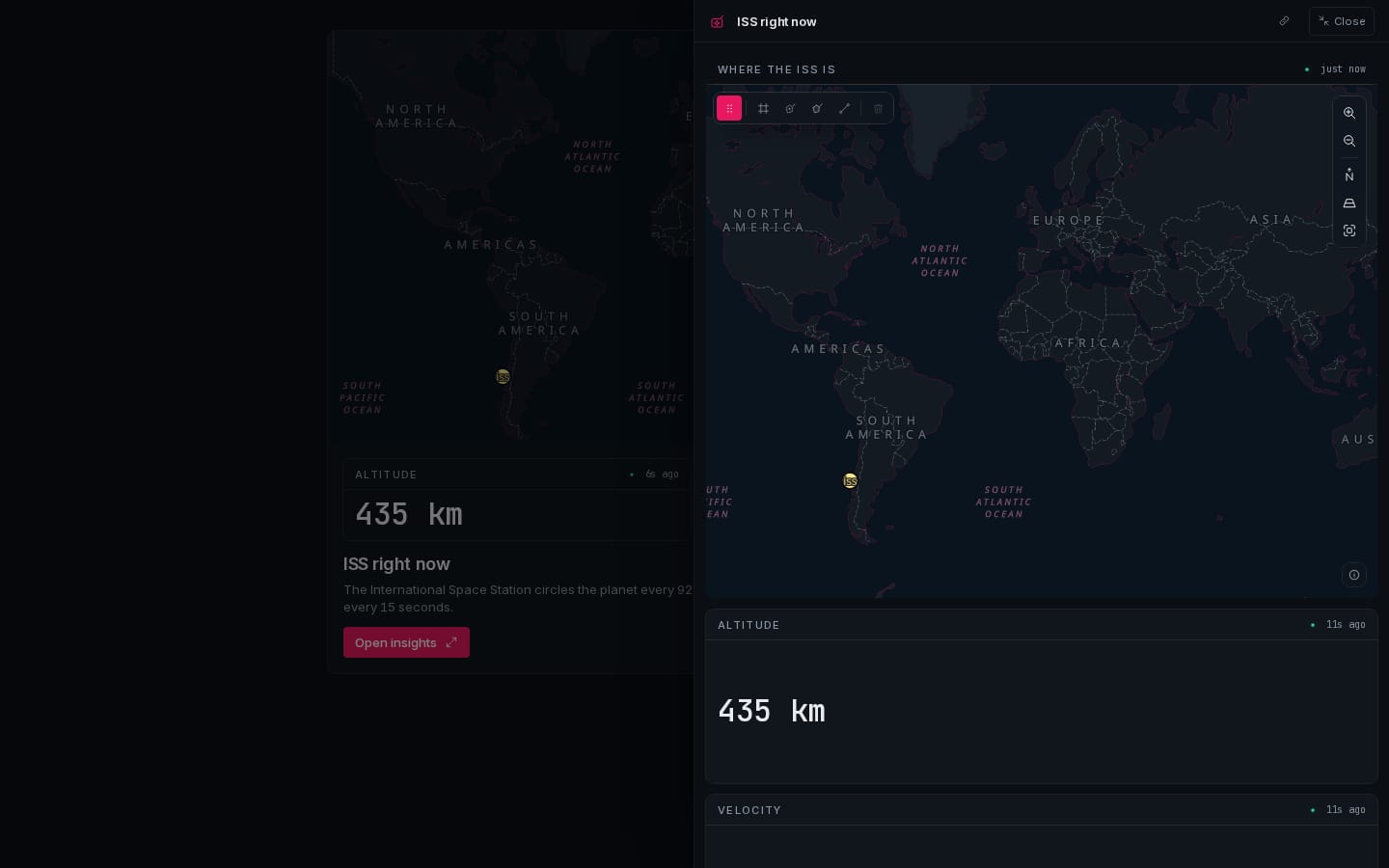The width and height of the screenshot is (1389, 868).
Task: Click 'ISS right now' heading in background card
Action: [x=396, y=564]
